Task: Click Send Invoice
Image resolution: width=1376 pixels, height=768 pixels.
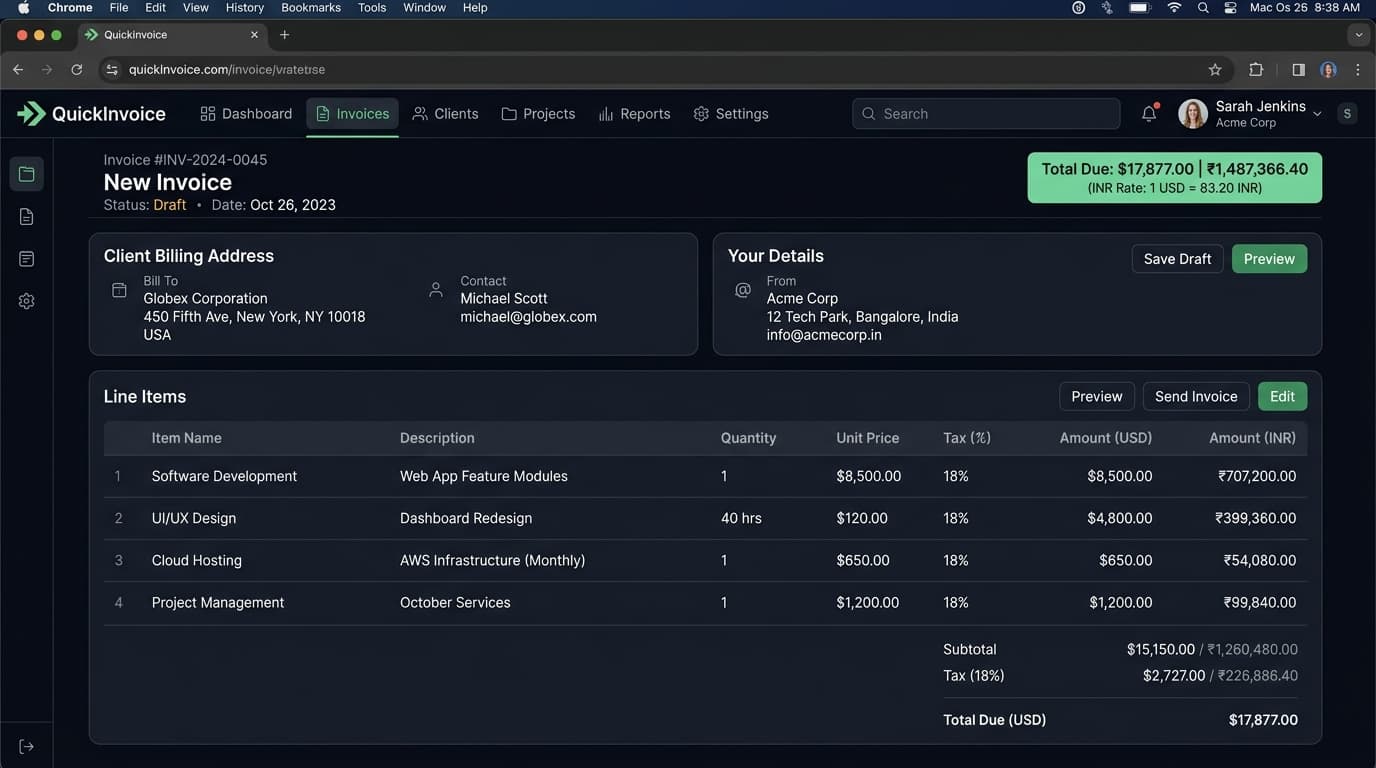Action: (1196, 397)
